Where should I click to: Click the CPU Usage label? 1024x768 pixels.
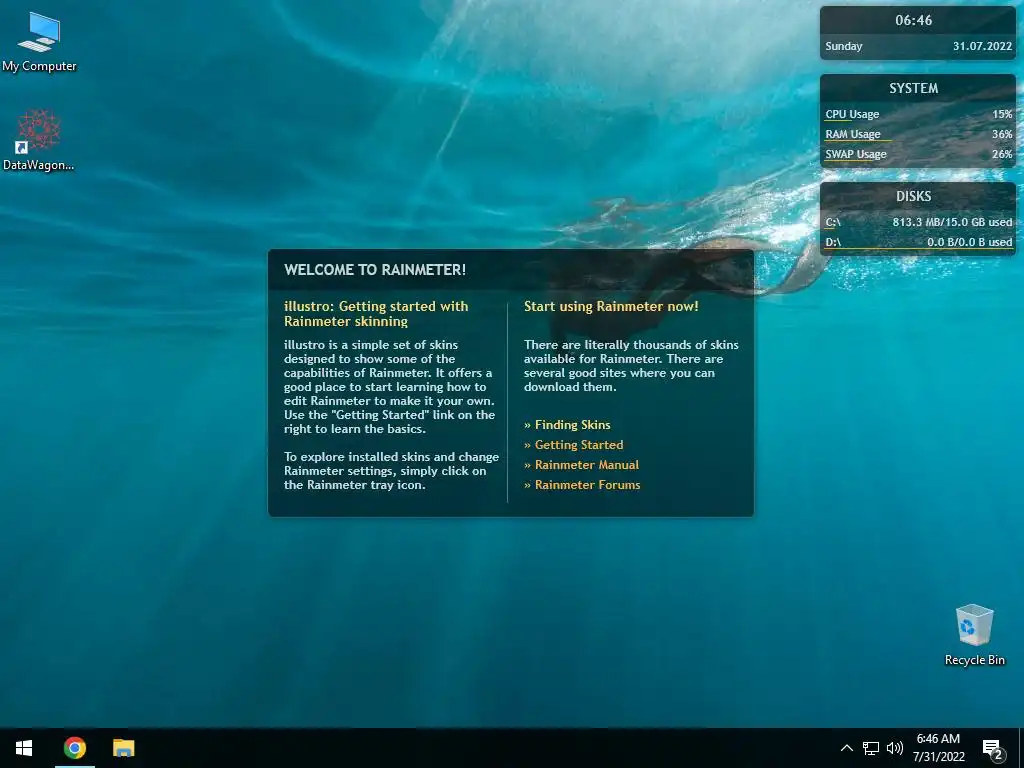(x=852, y=114)
